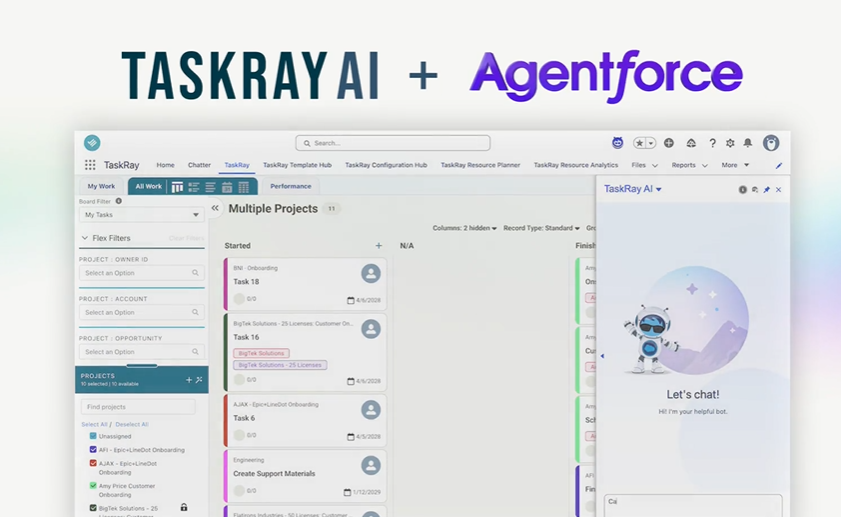Image resolution: width=841 pixels, height=517 pixels.
Task: Open the Projects panel tools icon
Action: (x=199, y=380)
